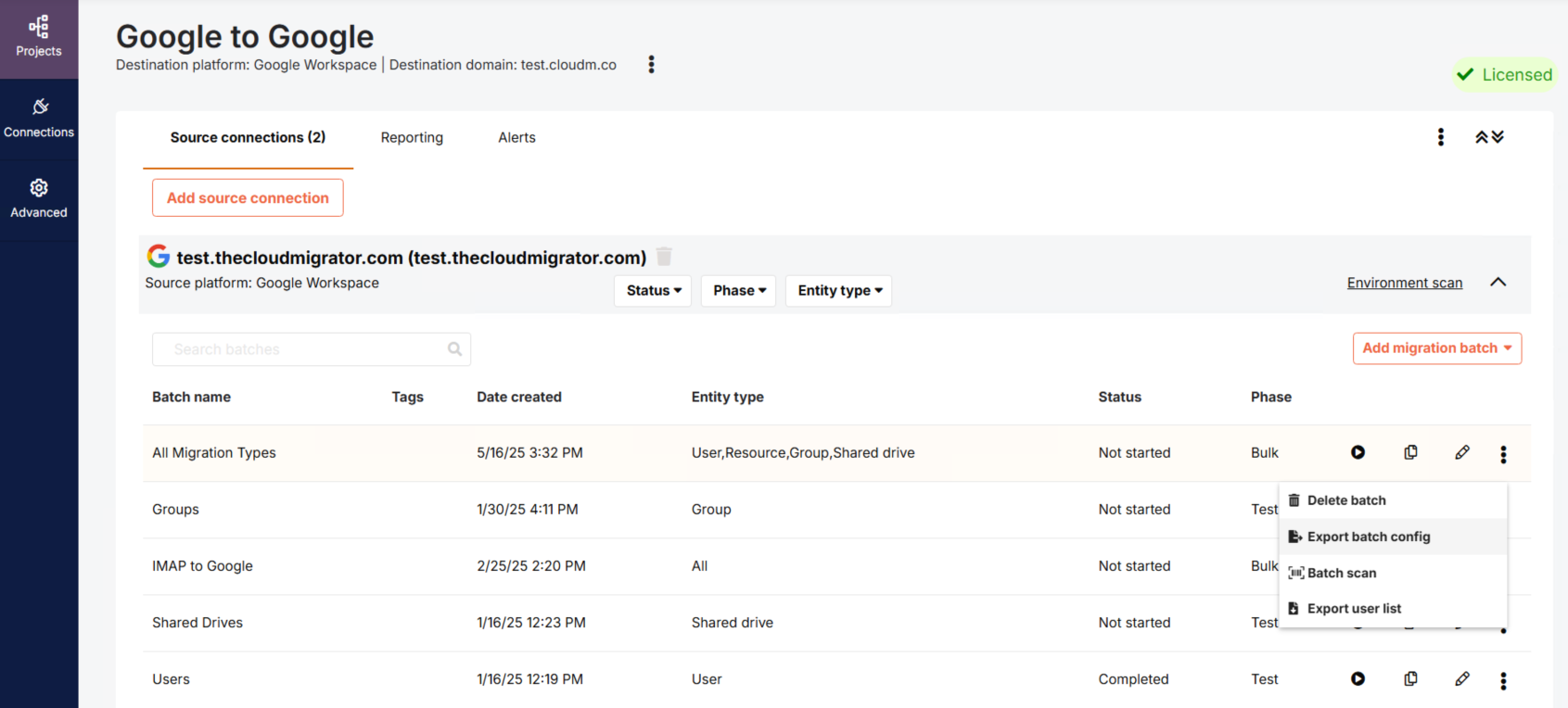
Task: Open the Phase filter dropdown
Action: tap(739, 290)
